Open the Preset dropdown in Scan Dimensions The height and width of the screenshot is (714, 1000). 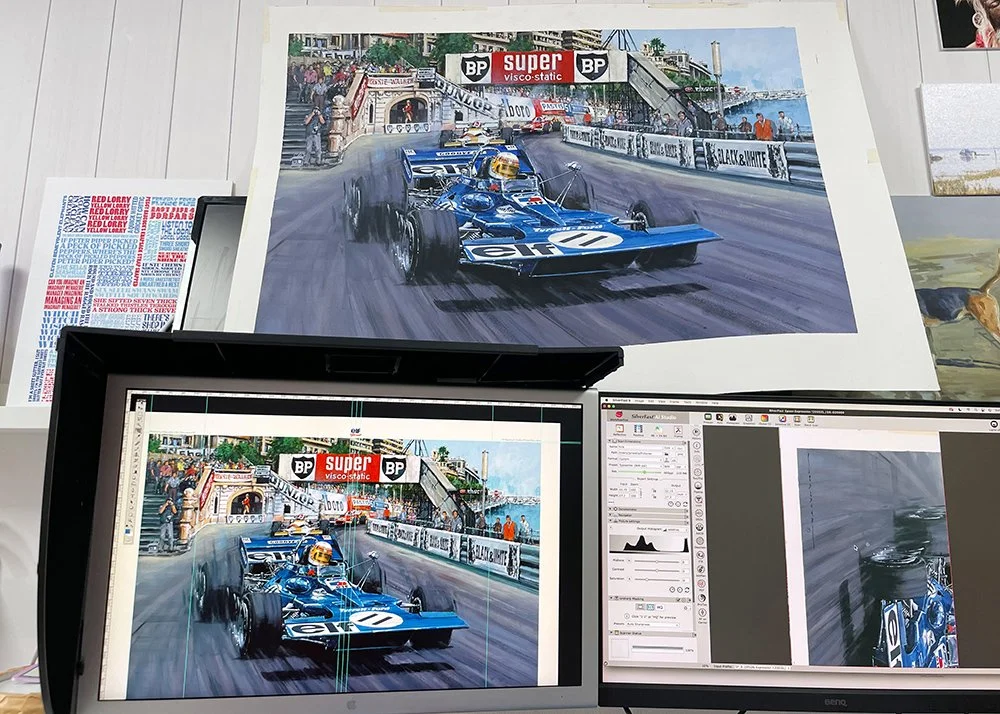click(640, 465)
